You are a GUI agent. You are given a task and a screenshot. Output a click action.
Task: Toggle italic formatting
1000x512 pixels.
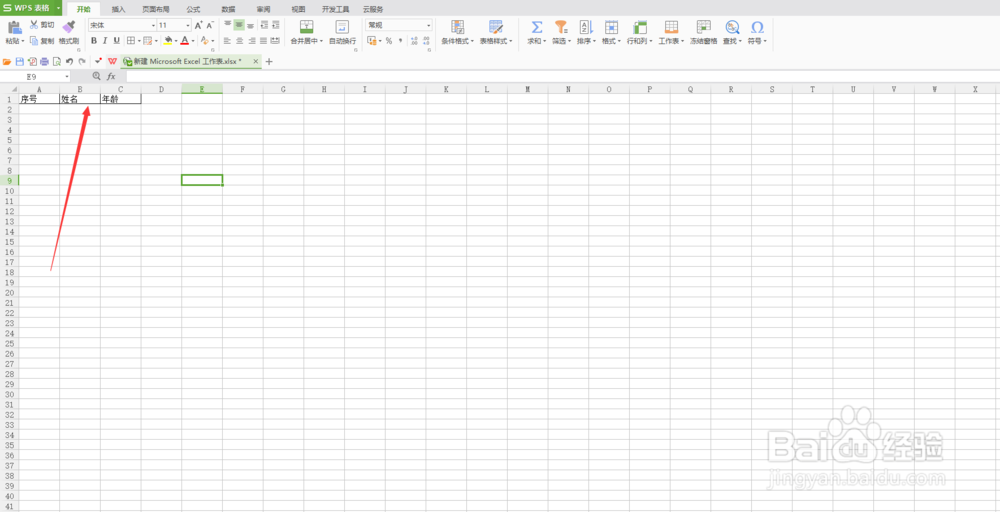click(x=105, y=41)
